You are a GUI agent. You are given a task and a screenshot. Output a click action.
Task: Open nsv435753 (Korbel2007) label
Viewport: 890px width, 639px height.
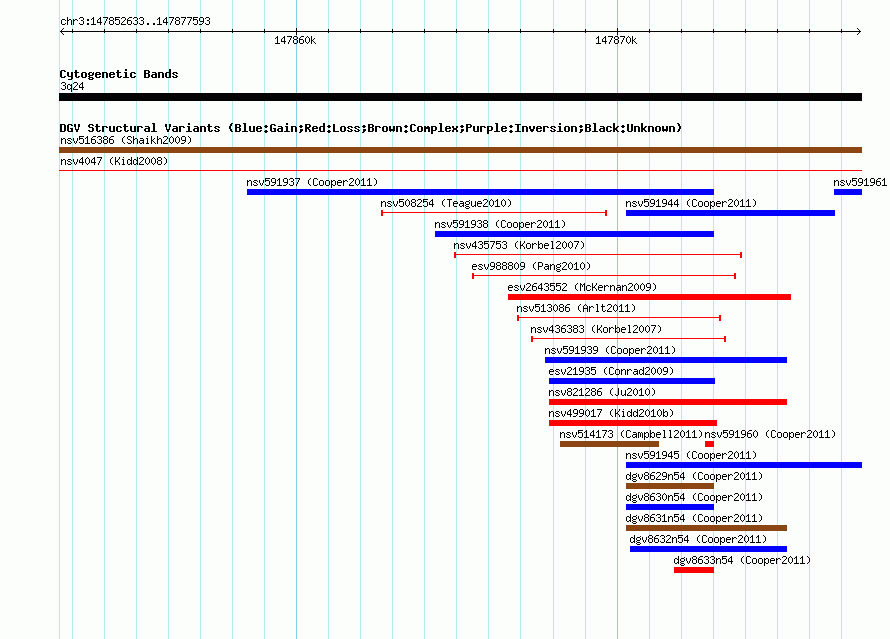519,245
